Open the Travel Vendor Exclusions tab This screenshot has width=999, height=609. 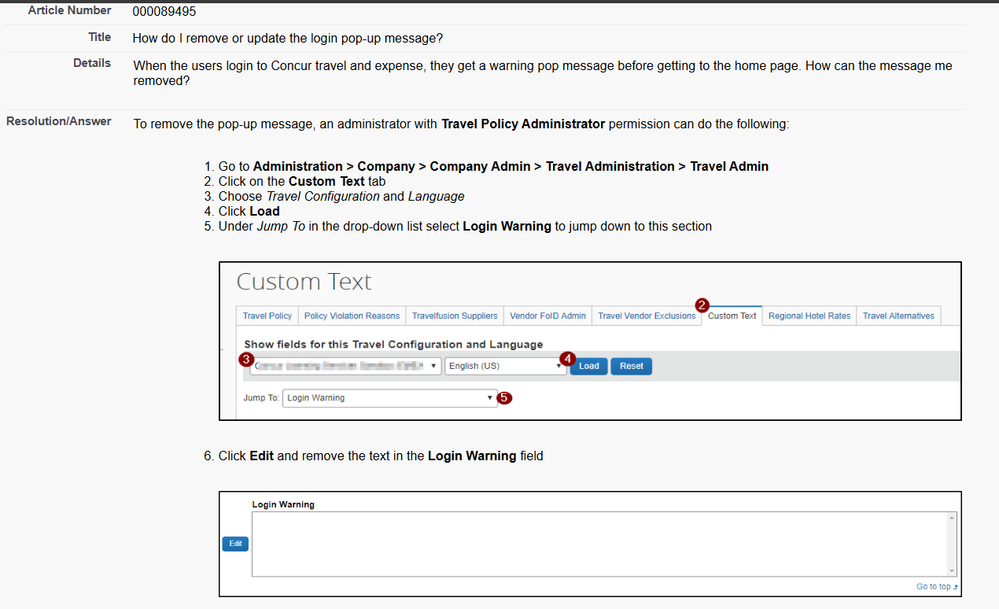click(x=646, y=316)
